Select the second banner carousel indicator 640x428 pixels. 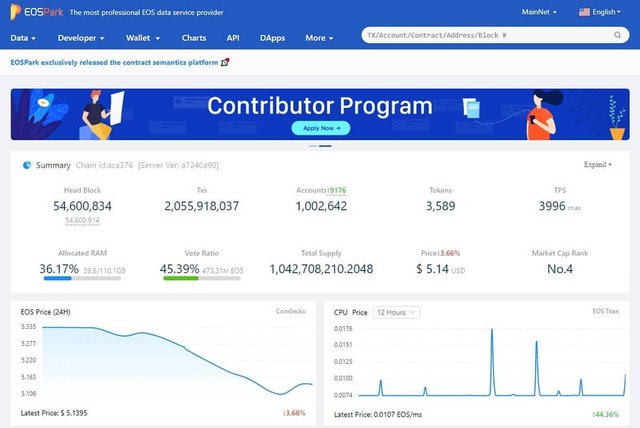(325, 146)
